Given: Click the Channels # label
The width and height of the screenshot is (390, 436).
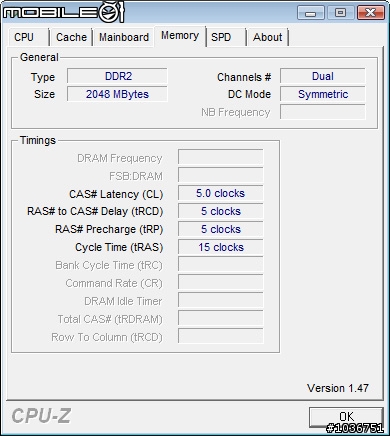Looking at the screenshot, I should pyautogui.click(x=244, y=77).
